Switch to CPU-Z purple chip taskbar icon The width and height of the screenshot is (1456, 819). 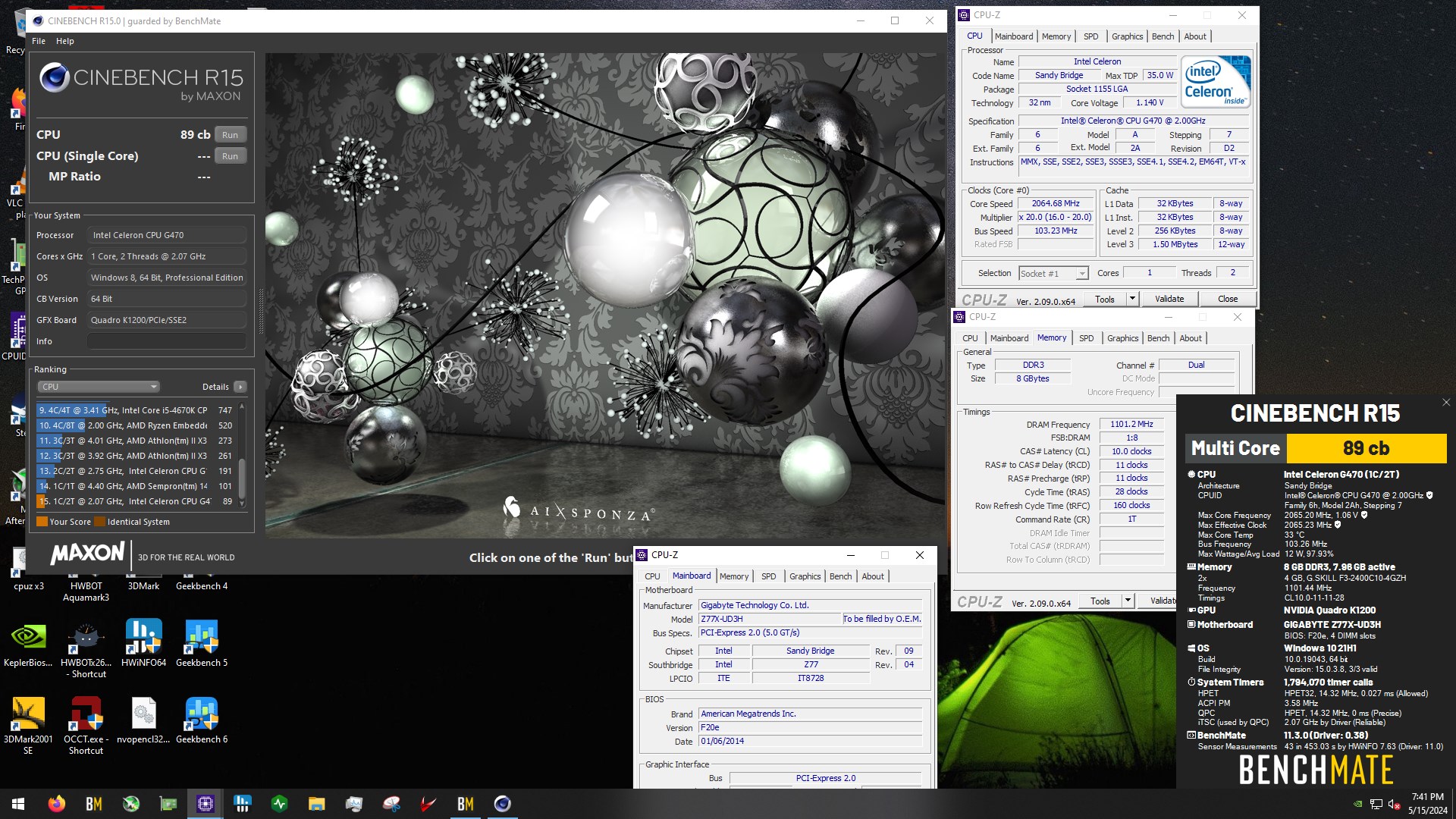coord(205,804)
